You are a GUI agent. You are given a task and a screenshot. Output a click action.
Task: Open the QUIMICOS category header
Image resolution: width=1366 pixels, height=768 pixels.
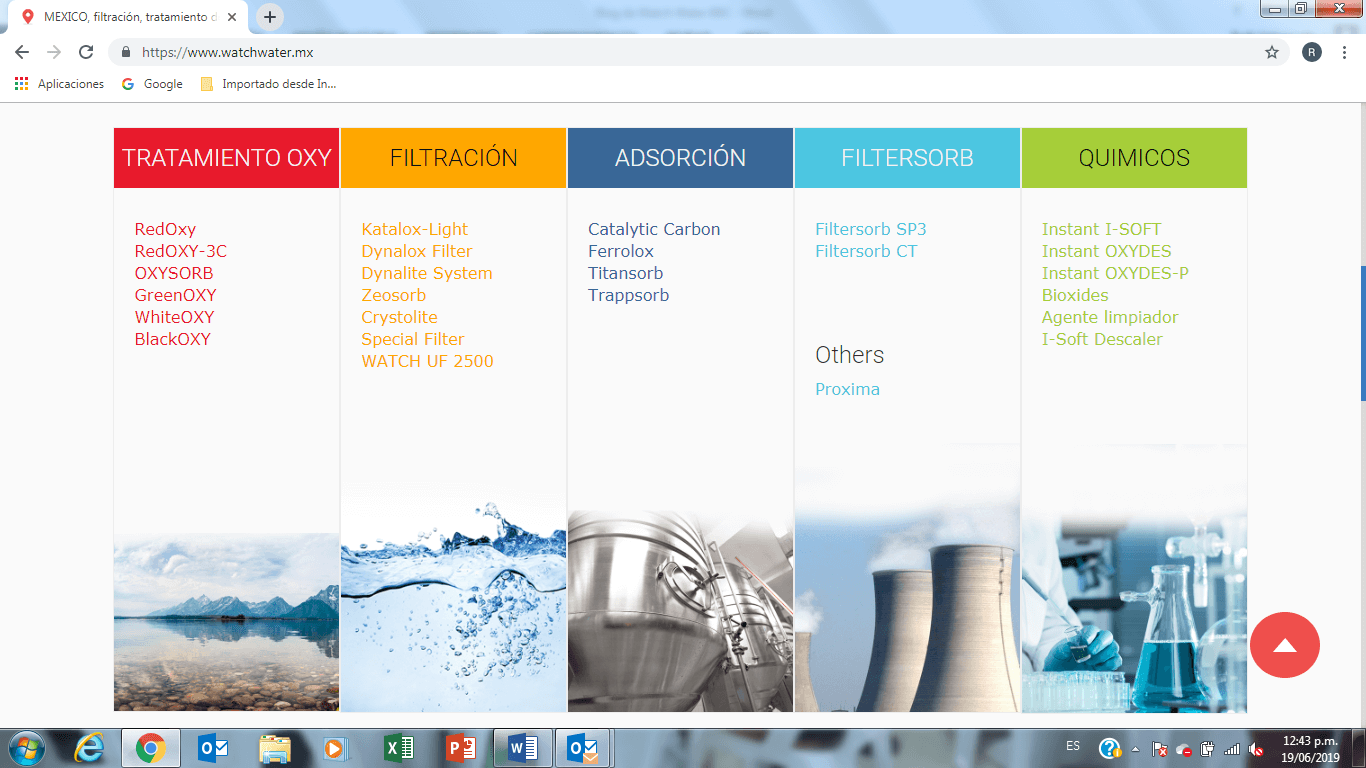click(1135, 158)
